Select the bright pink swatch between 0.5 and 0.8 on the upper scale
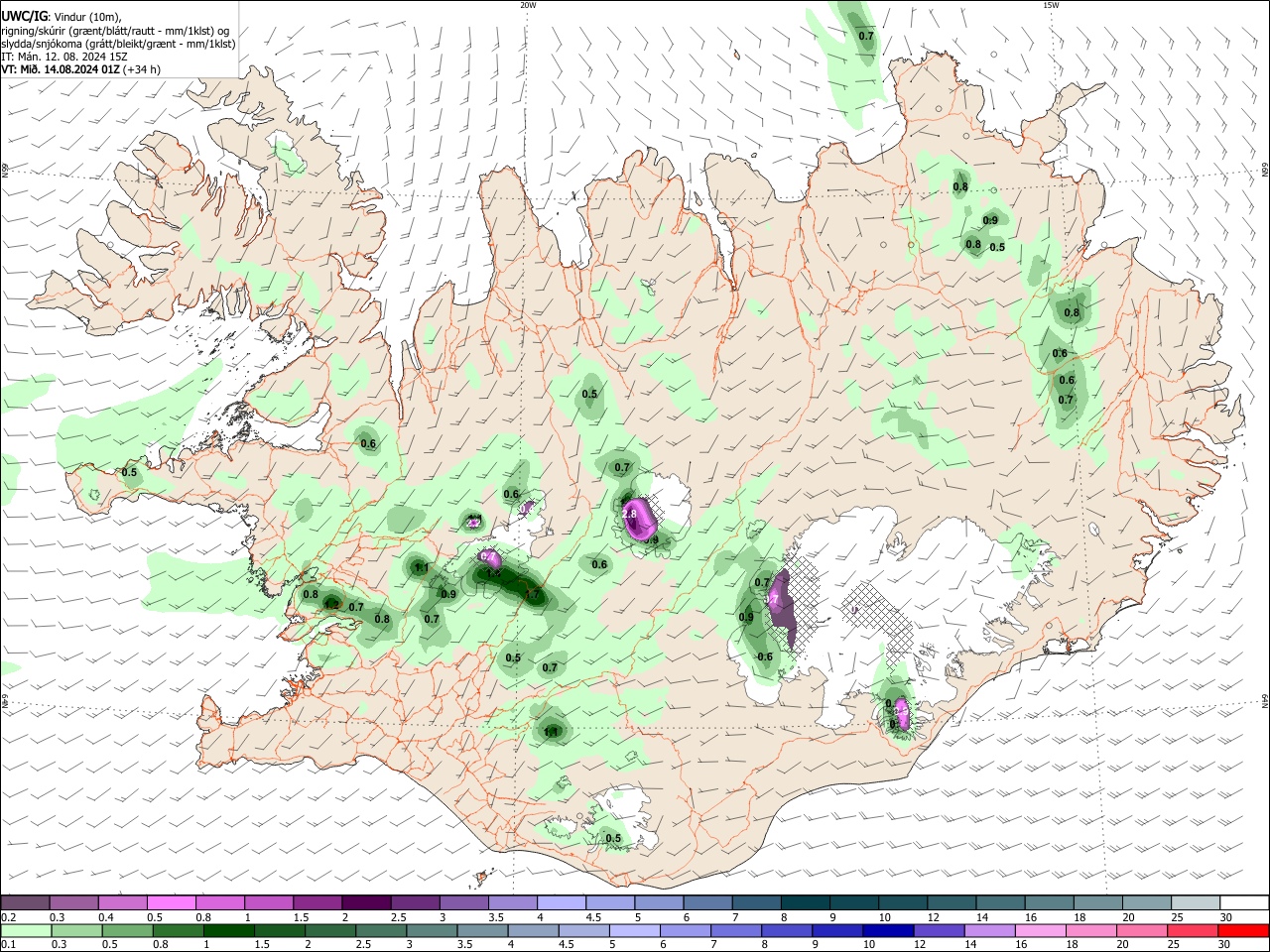 171,902
